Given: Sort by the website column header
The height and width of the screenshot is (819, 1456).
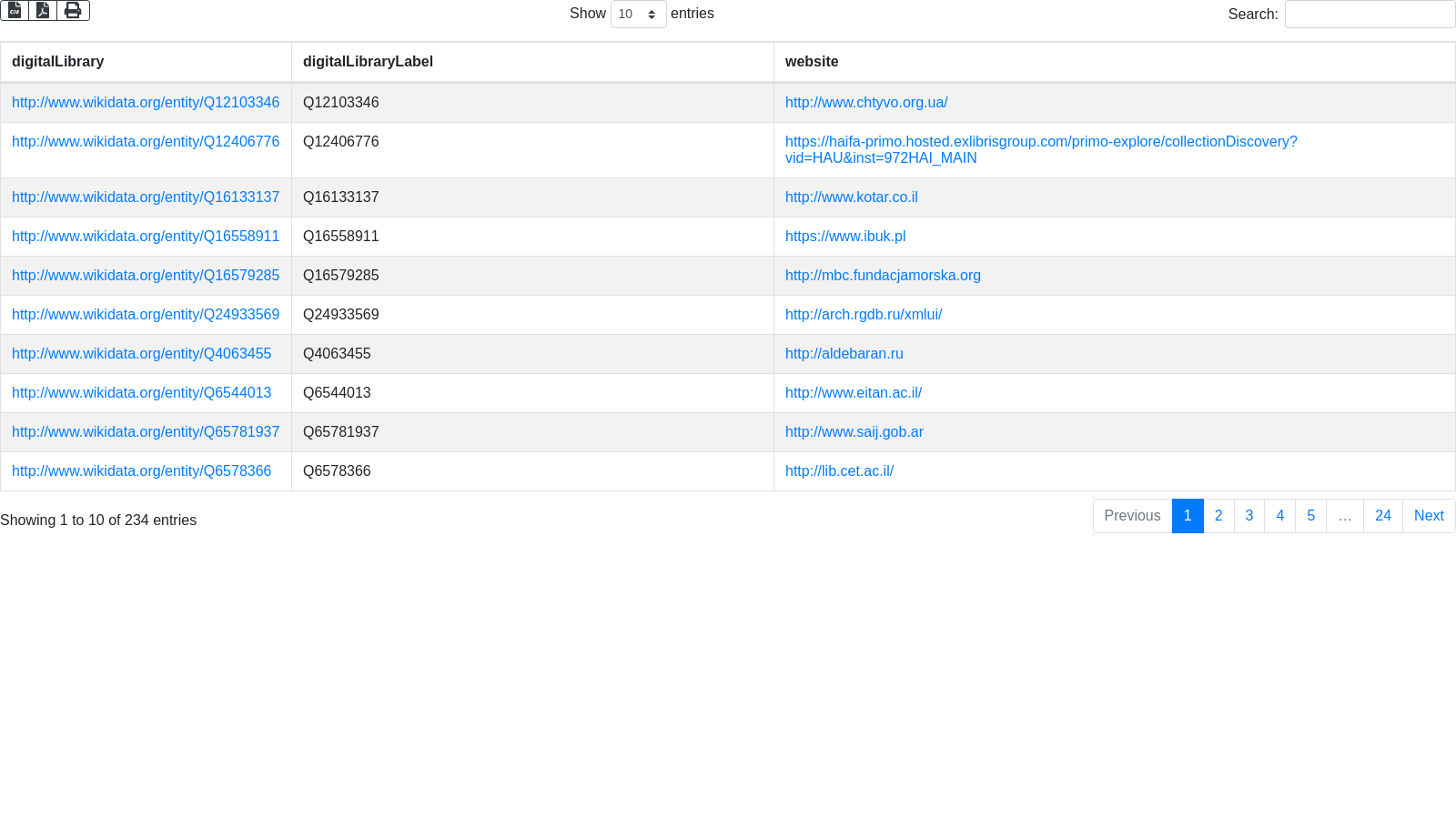Looking at the screenshot, I should (x=812, y=62).
